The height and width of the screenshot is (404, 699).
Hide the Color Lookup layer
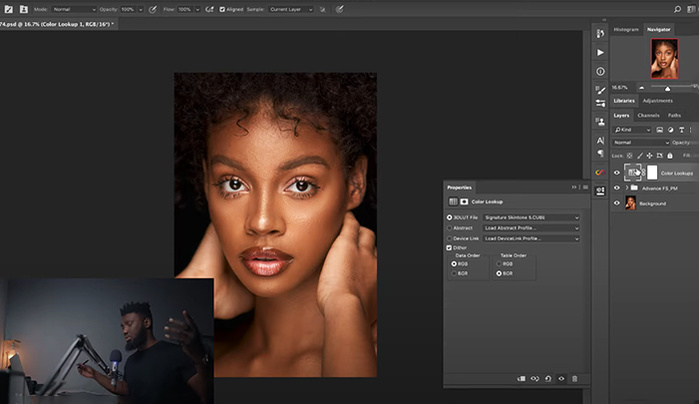(616, 173)
